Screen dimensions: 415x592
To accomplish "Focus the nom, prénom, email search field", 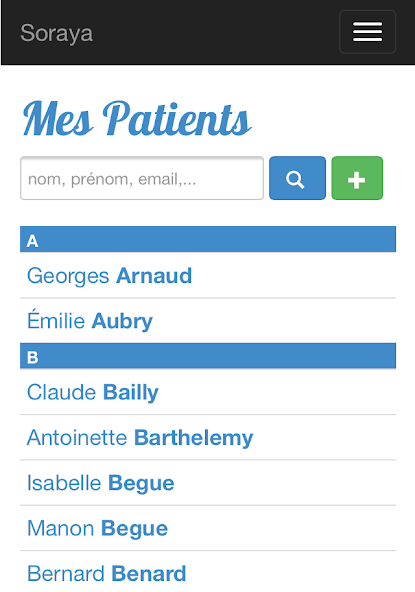I will [142, 178].
